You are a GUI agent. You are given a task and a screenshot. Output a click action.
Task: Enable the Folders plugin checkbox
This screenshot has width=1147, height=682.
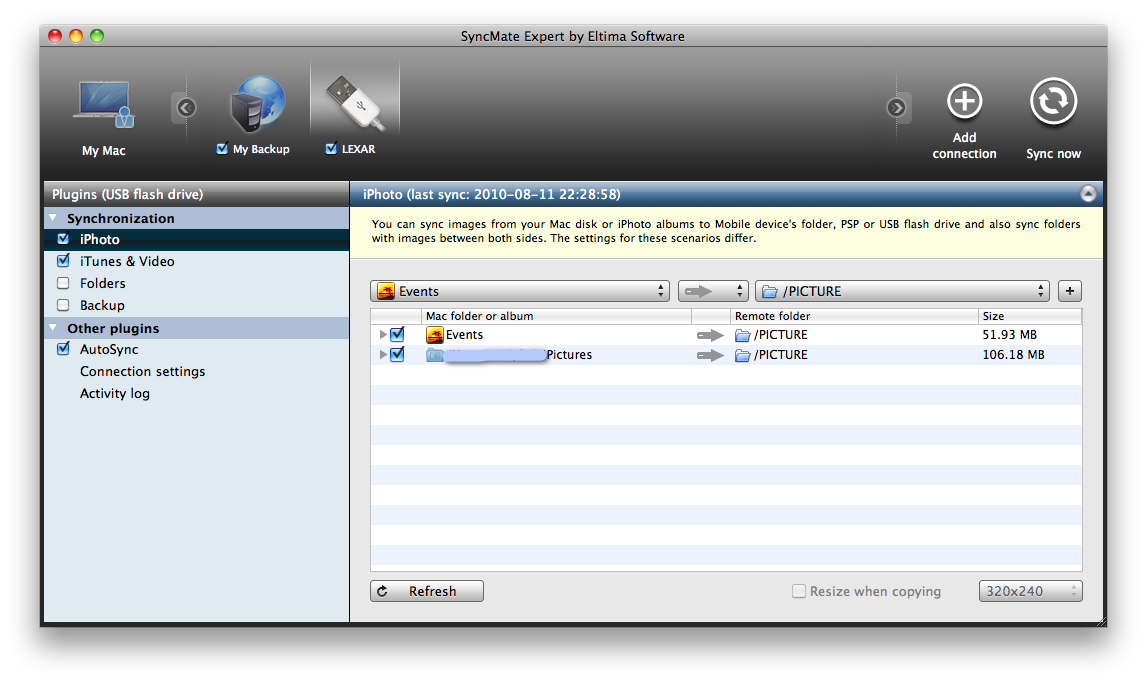[x=62, y=283]
